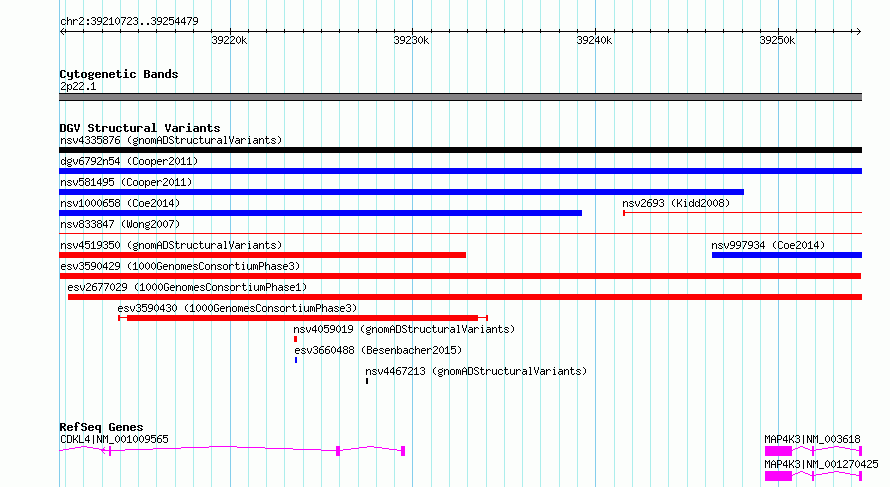890x487 pixels.
Task: Select the nsv2693 (Kidd2008) label
Action: [x=675, y=203]
